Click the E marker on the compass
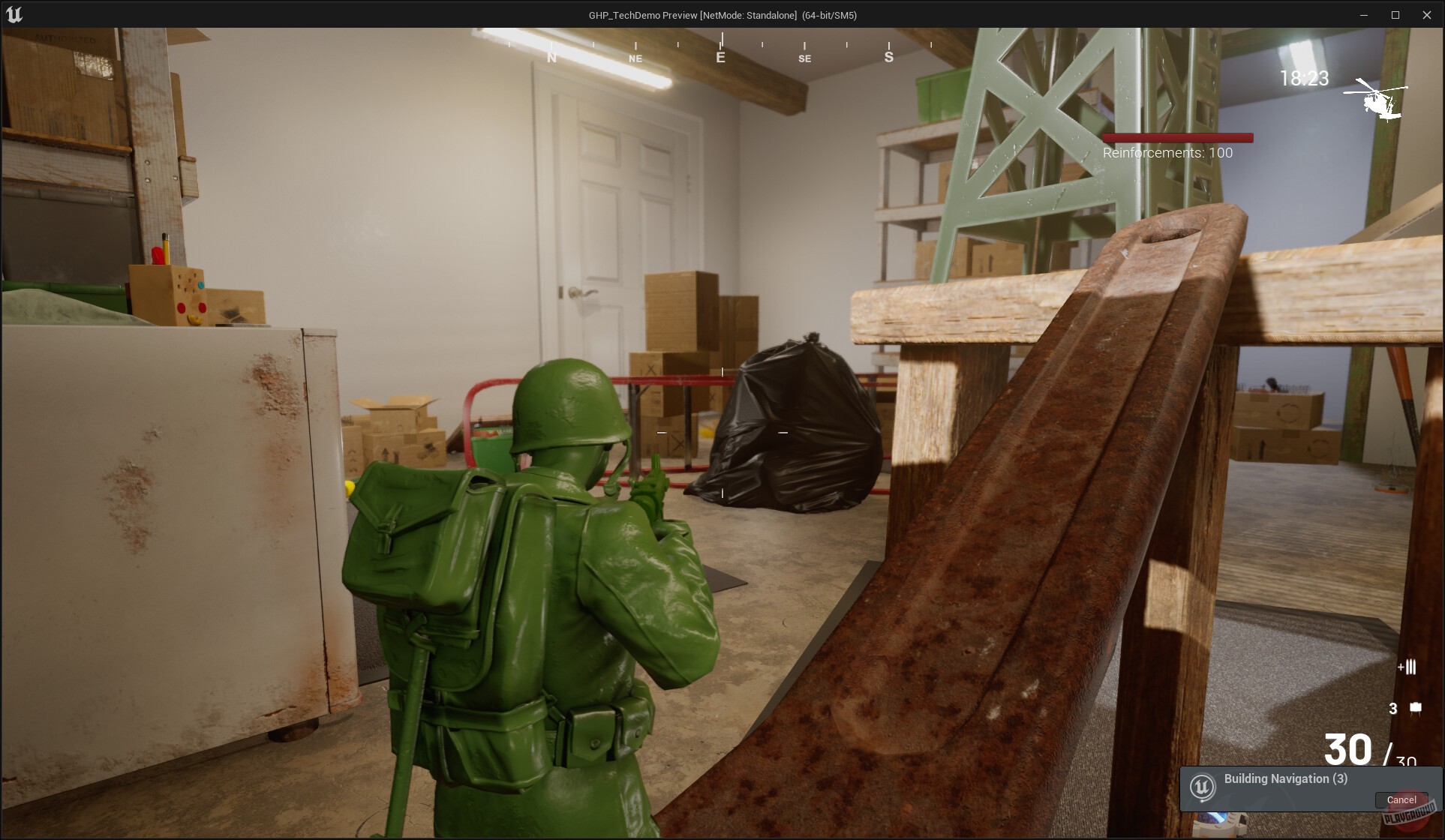The image size is (1445, 840). pos(719,57)
